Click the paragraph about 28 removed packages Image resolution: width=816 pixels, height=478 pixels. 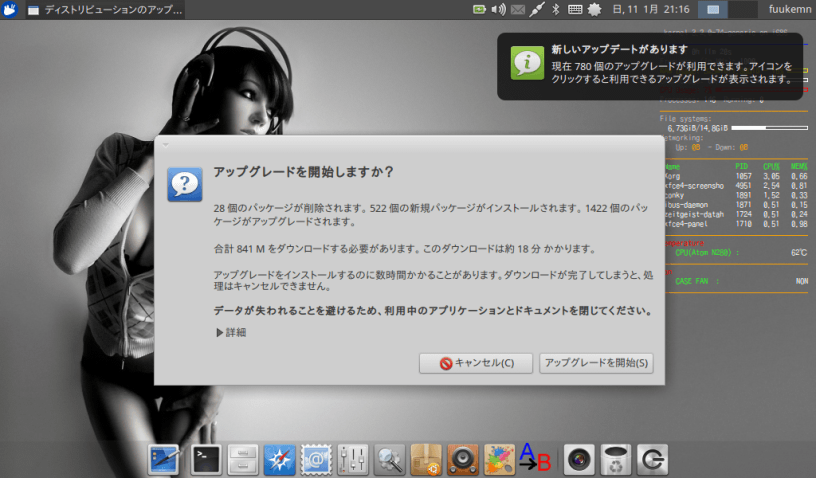click(431, 215)
